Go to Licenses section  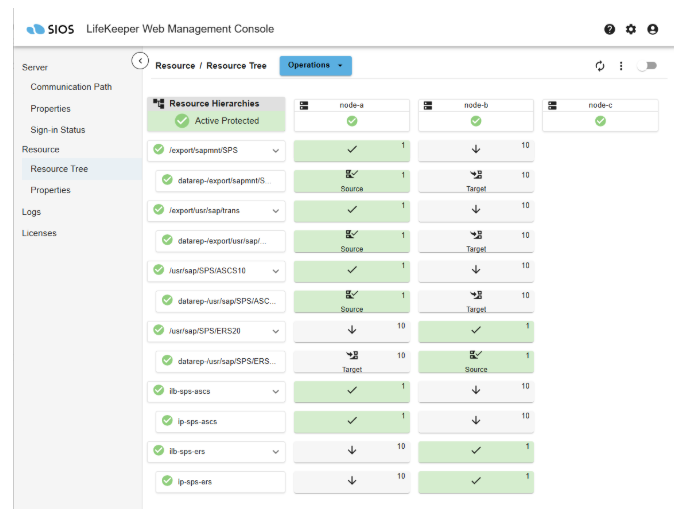(x=39, y=233)
